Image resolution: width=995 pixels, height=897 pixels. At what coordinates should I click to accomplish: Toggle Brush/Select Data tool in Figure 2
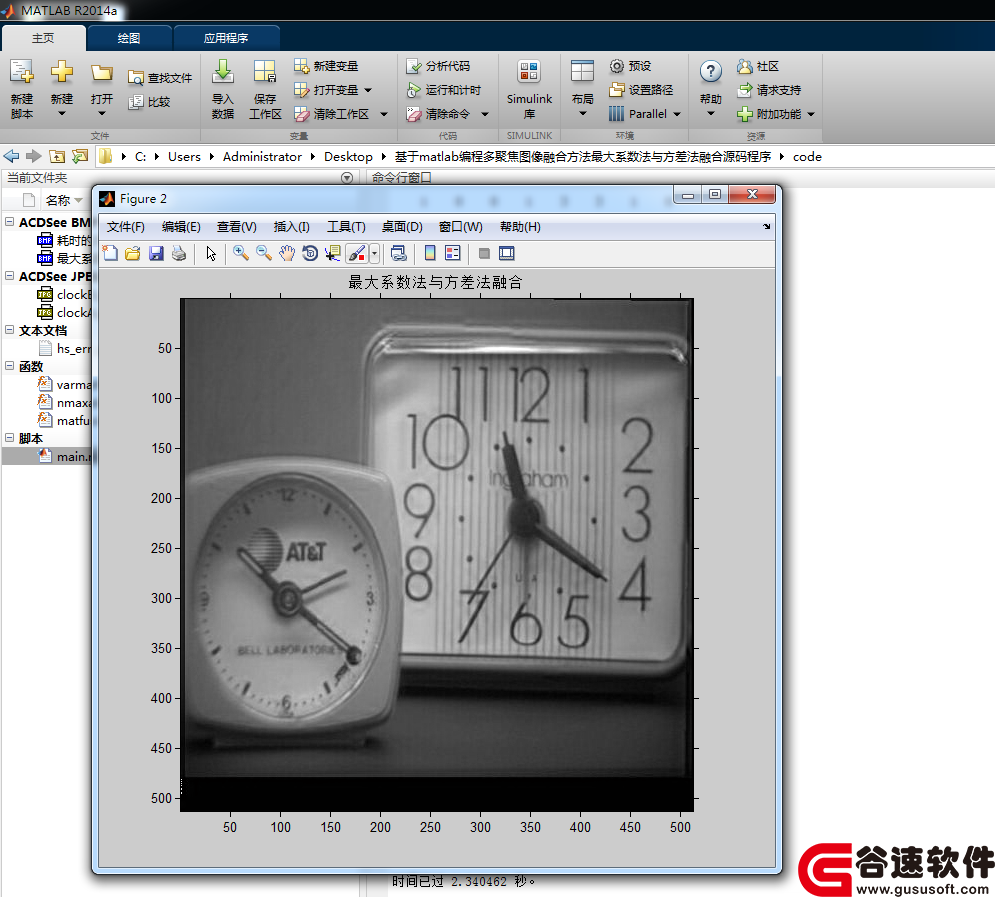click(x=357, y=253)
